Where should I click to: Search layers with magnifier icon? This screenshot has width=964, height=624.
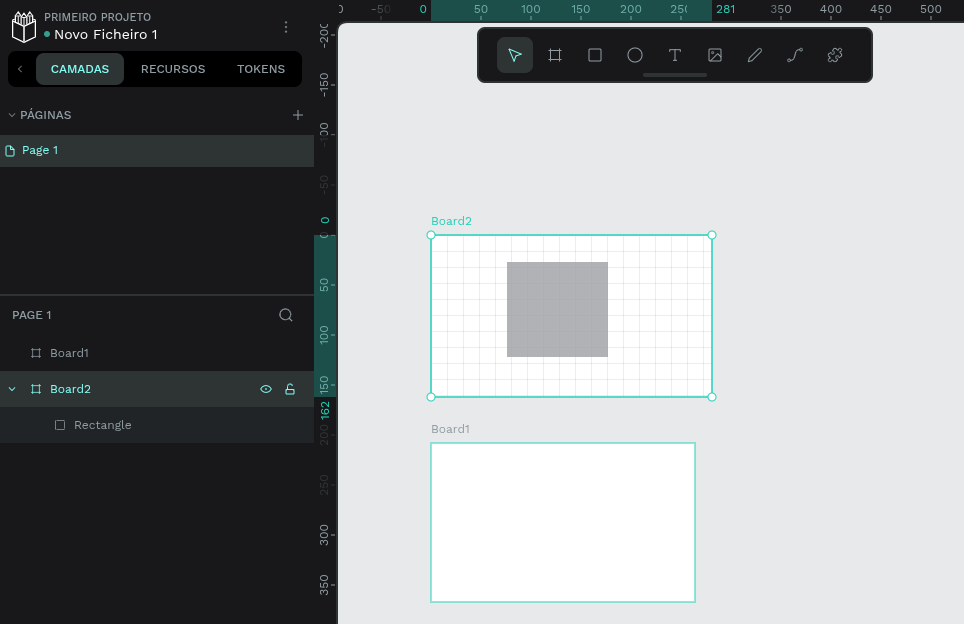click(x=286, y=315)
